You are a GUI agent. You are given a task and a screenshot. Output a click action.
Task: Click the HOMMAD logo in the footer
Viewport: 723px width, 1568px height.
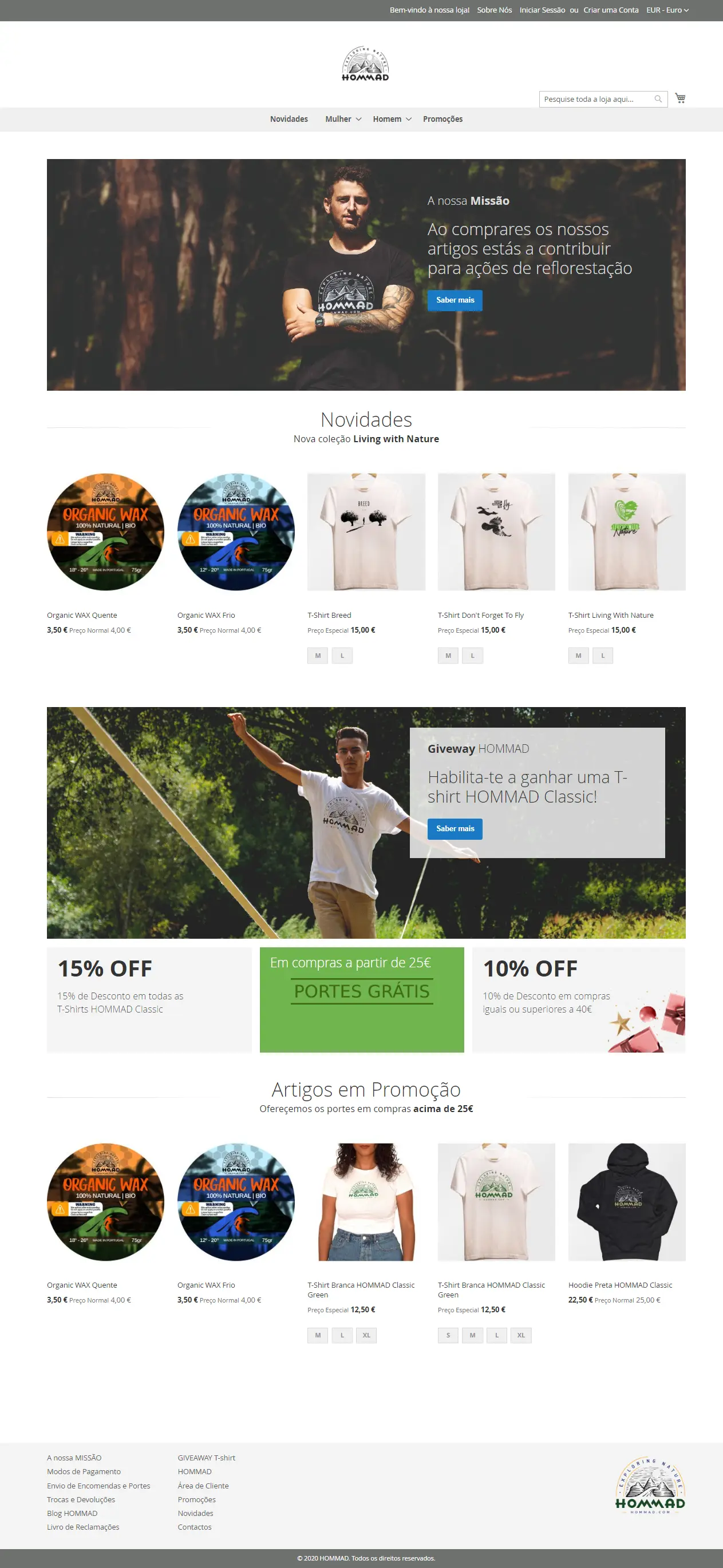(650, 1486)
